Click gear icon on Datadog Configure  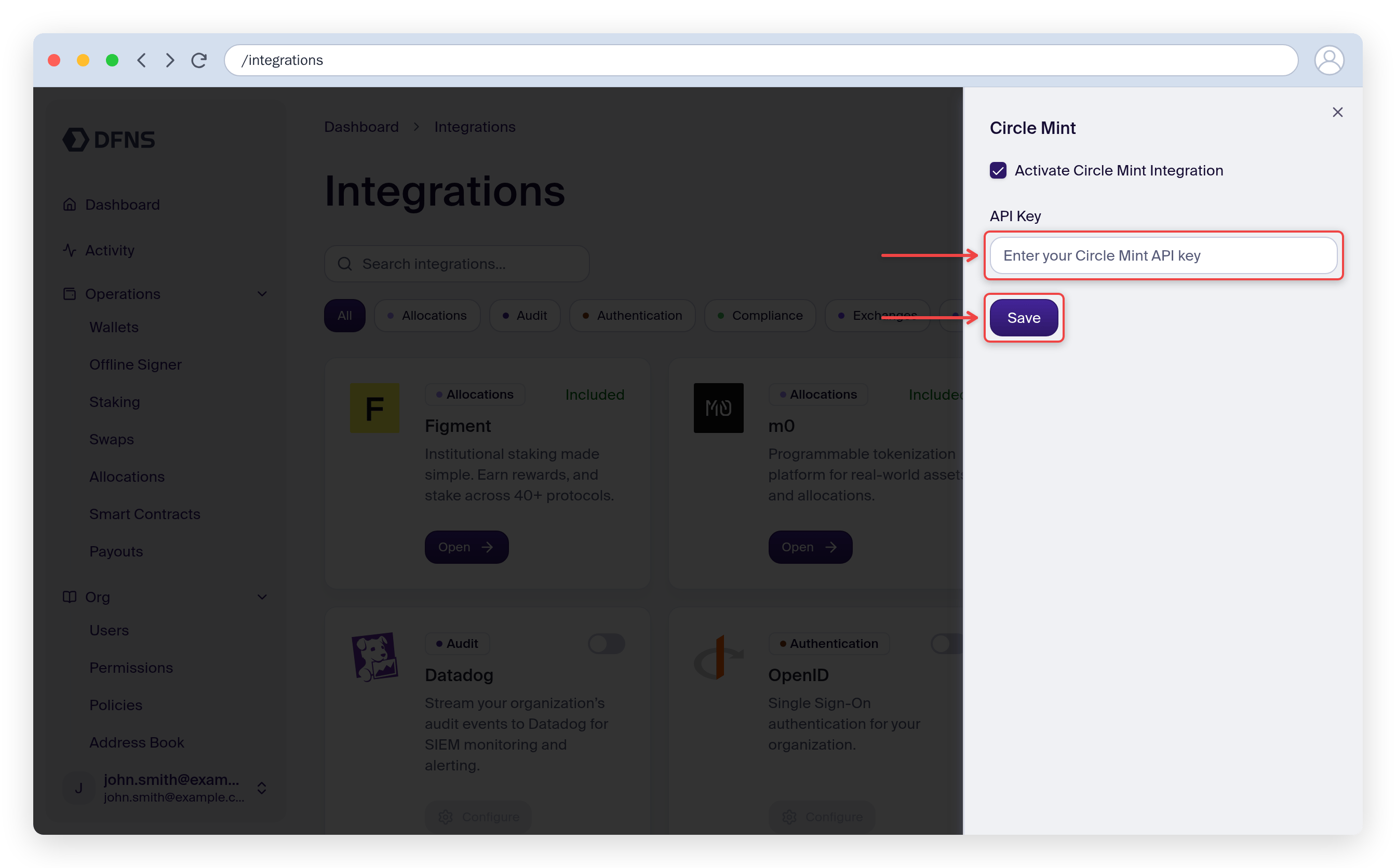tap(446, 817)
